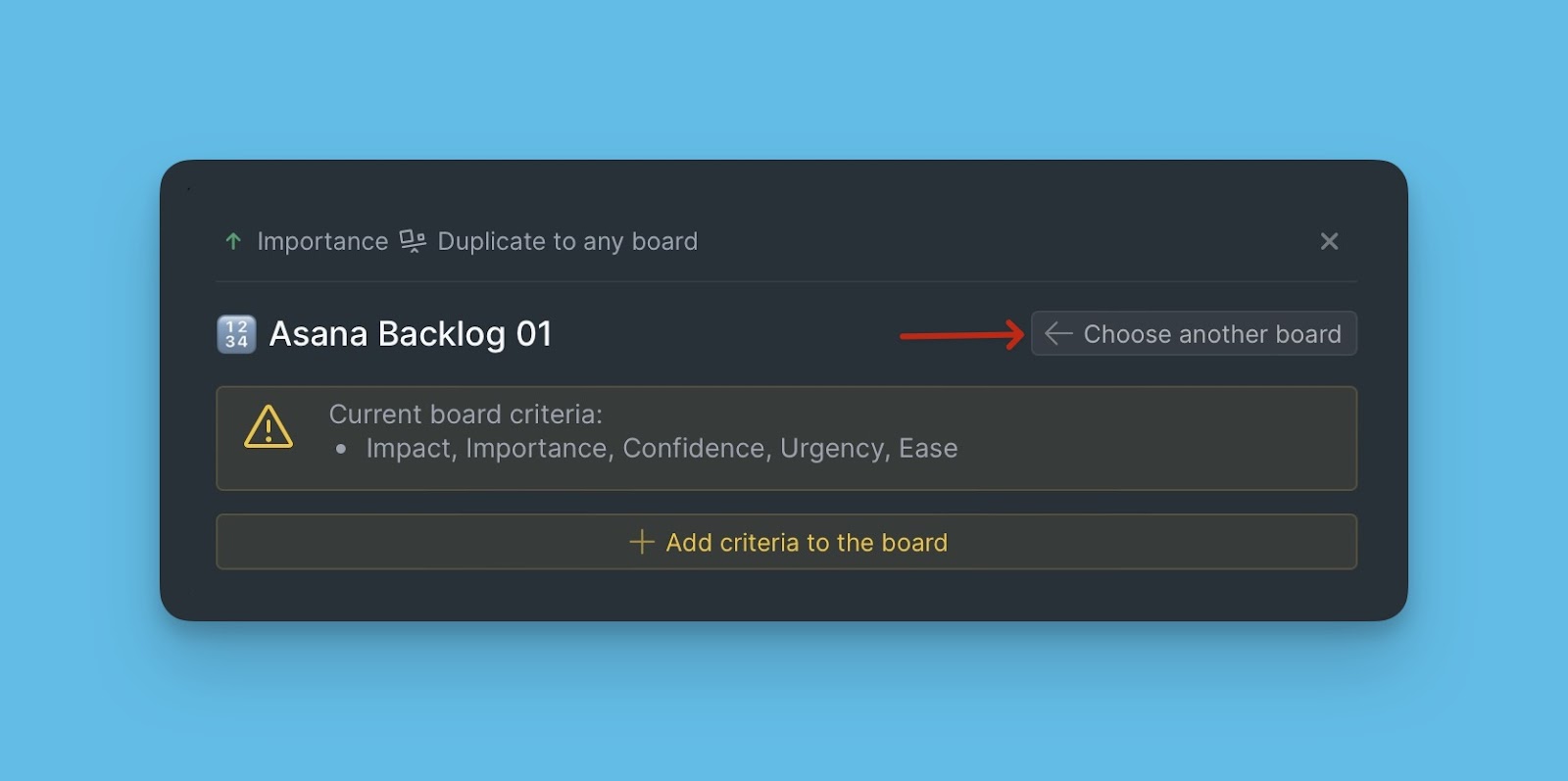
Task: Click the green Importance up-arrow icon
Action: coord(233,241)
